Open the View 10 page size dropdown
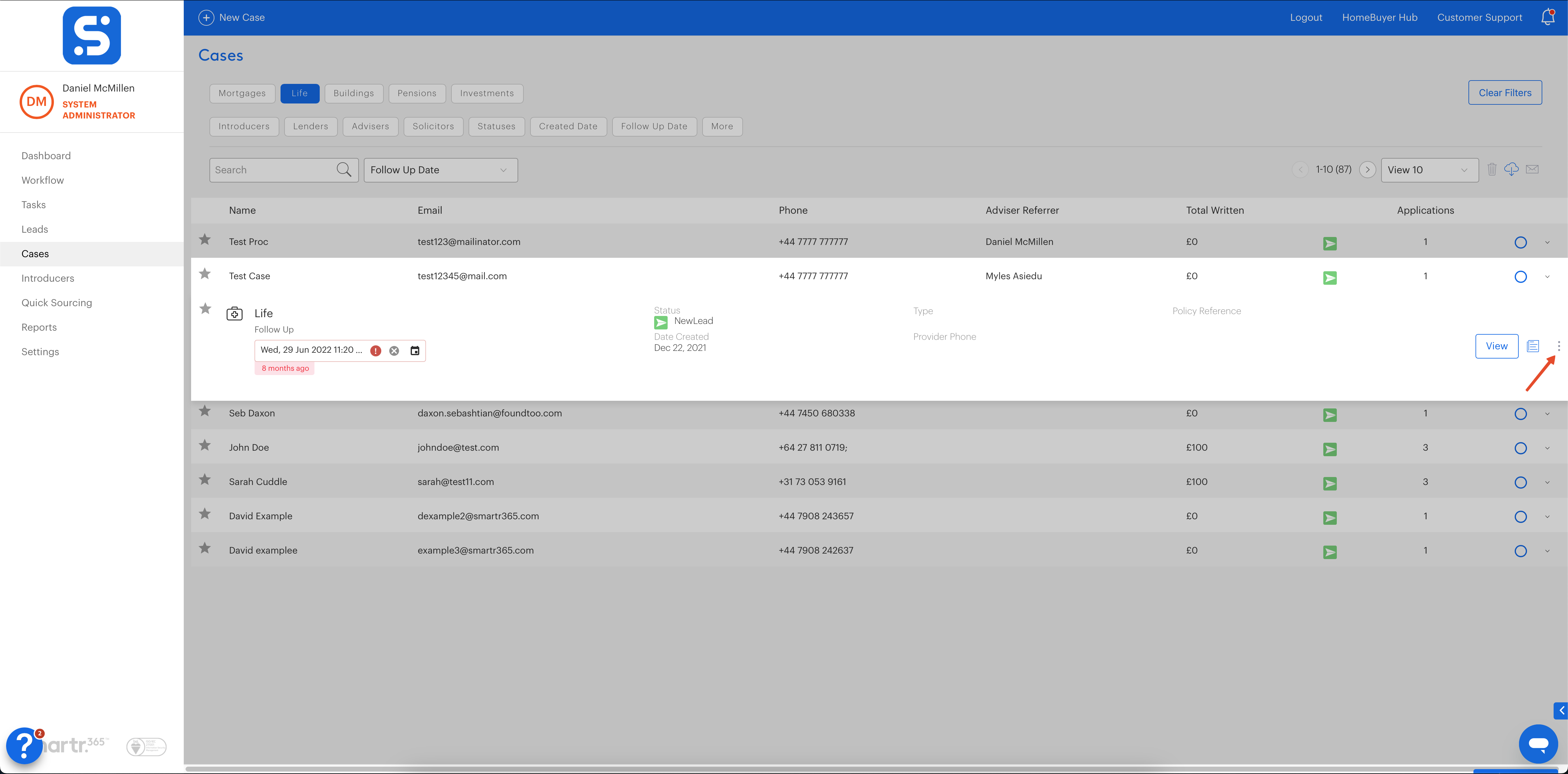Screen dimensions: 1568x774 (x=1430, y=170)
